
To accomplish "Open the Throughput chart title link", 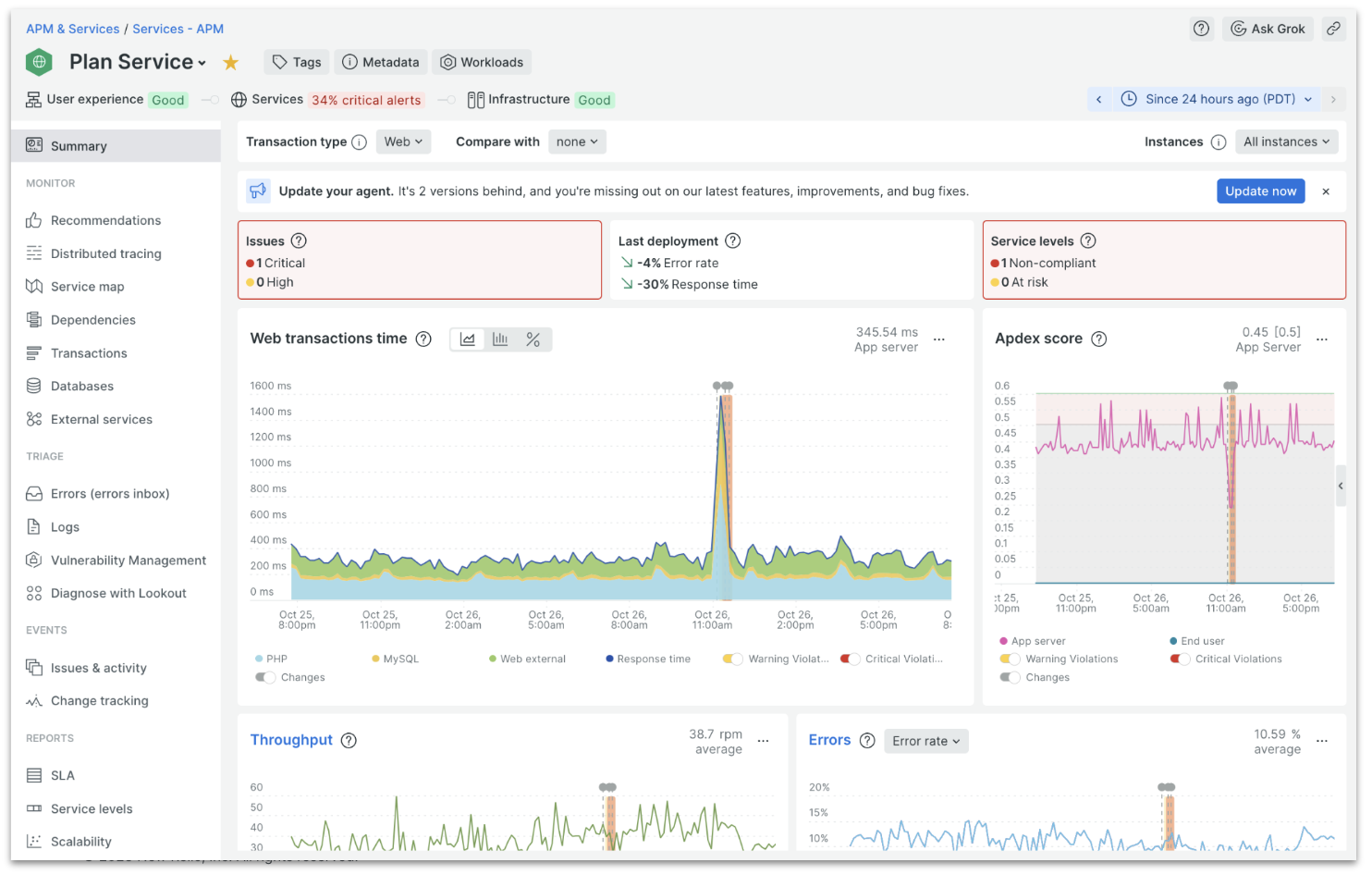I will pos(291,740).
